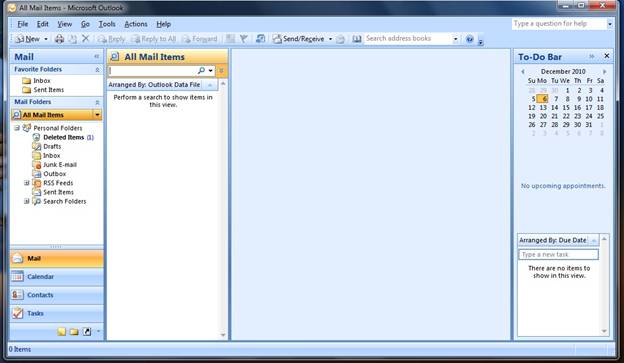
Task: Open Folder List icon at navigation bottom
Action: [x=74, y=332]
